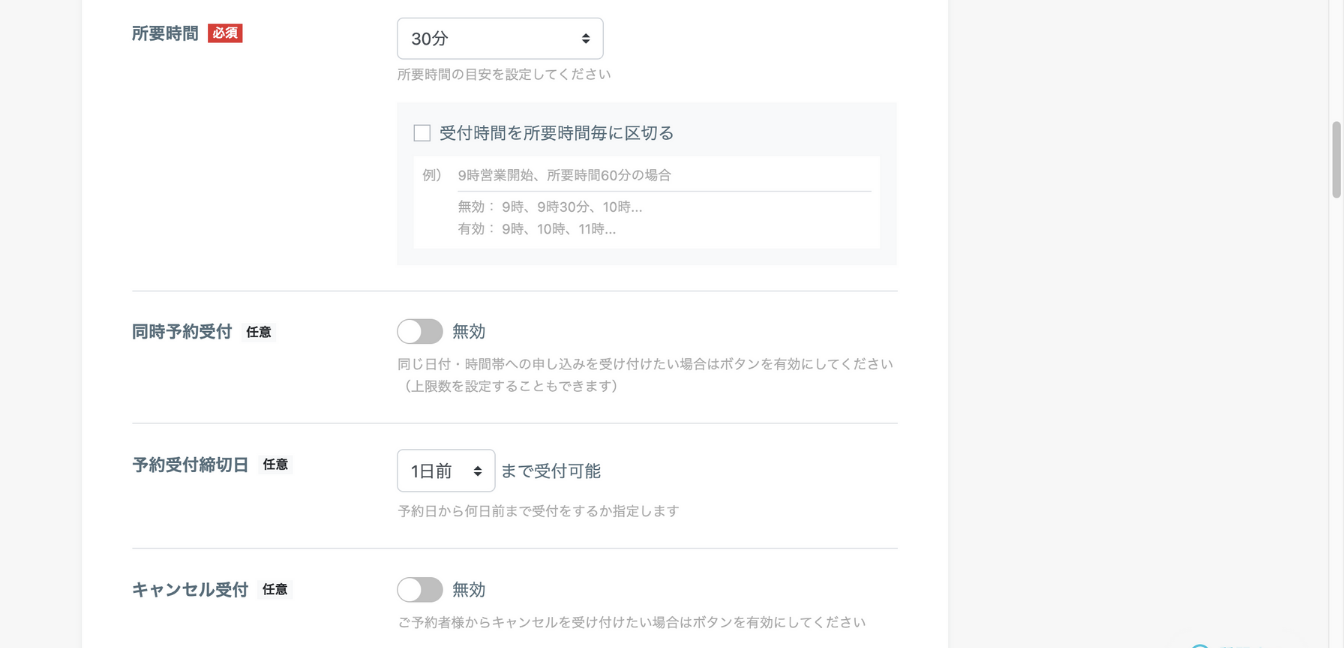Click the まで受付可能 text after the dropdown

(x=551, y=471)
